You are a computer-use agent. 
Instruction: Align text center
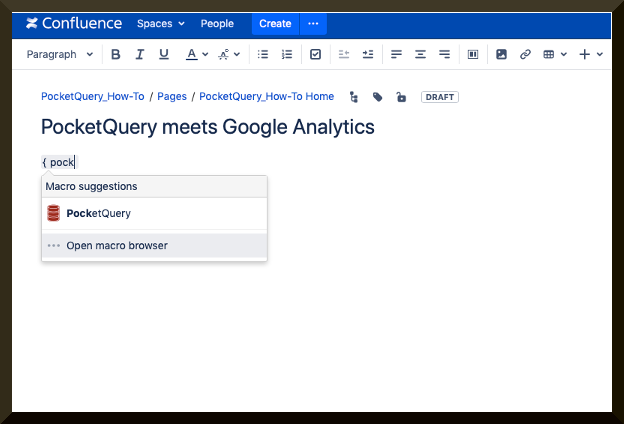tap(420, 54)
